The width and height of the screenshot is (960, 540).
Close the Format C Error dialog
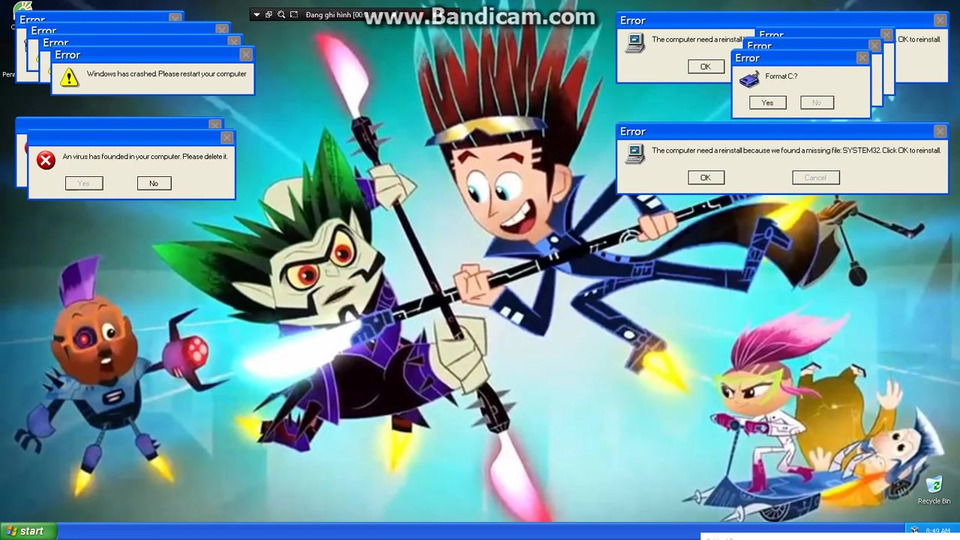pyautogui.click(x=862, y=58)
